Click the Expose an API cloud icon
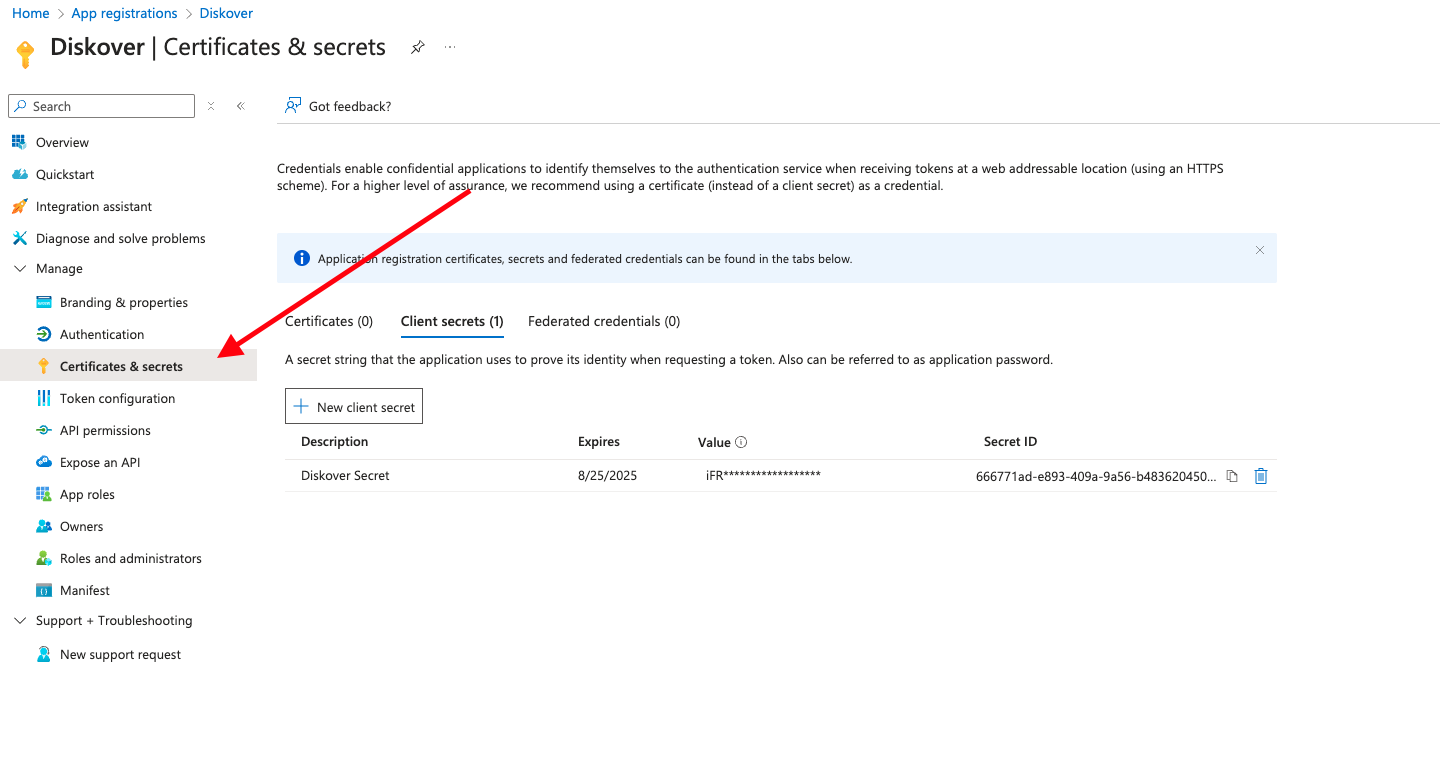 pyautogui.click(x=43, y=462)
